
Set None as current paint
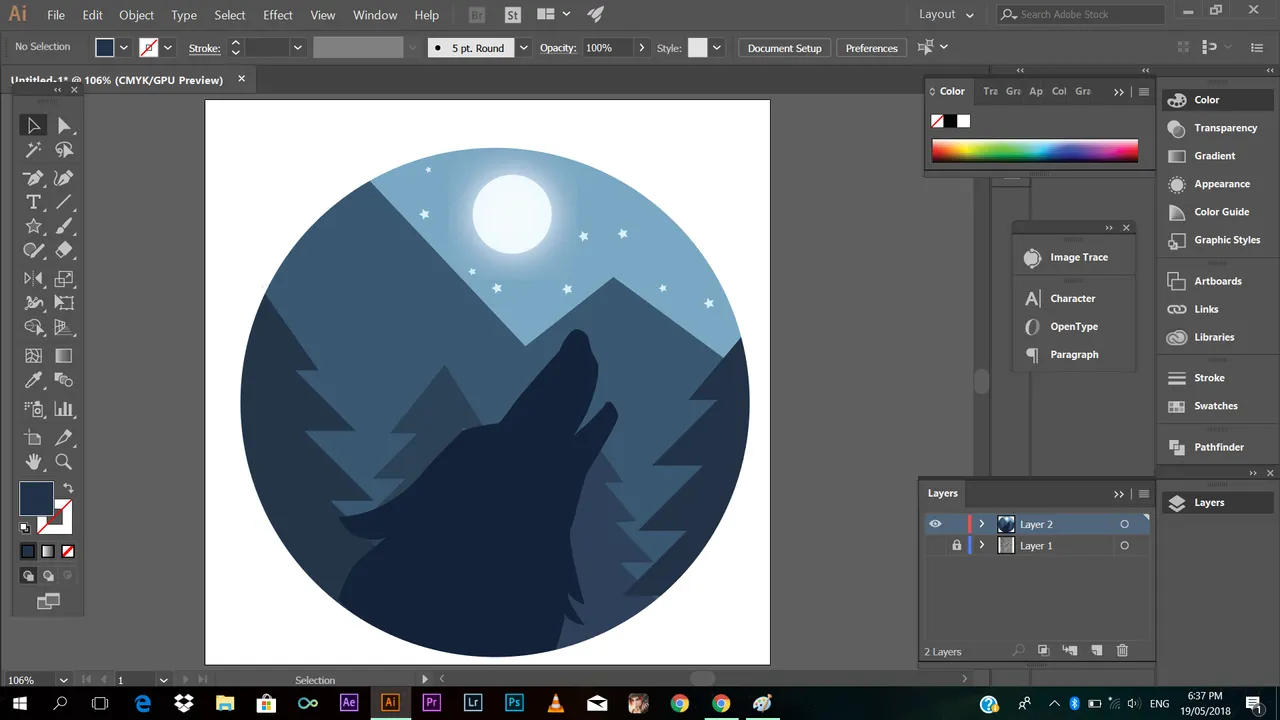(x=68, y=551)
